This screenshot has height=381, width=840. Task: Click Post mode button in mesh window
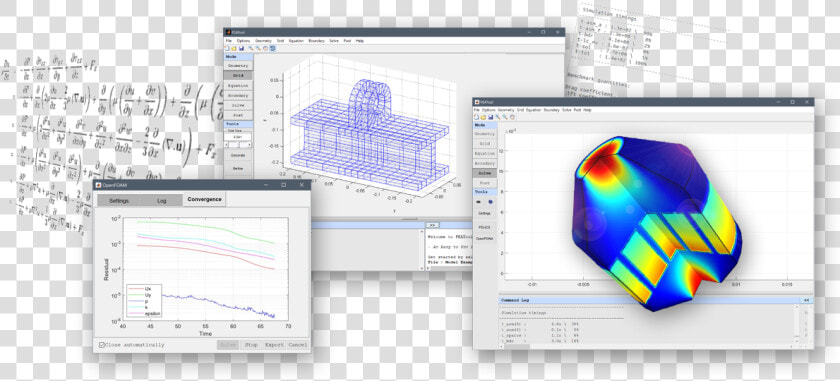click(238, 115)
